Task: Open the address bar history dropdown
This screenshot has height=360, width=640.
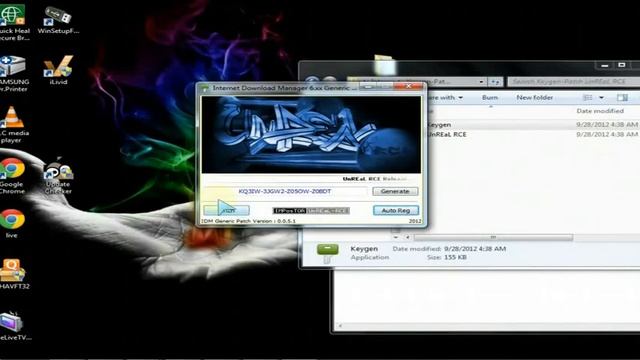Action: point(481,82)
